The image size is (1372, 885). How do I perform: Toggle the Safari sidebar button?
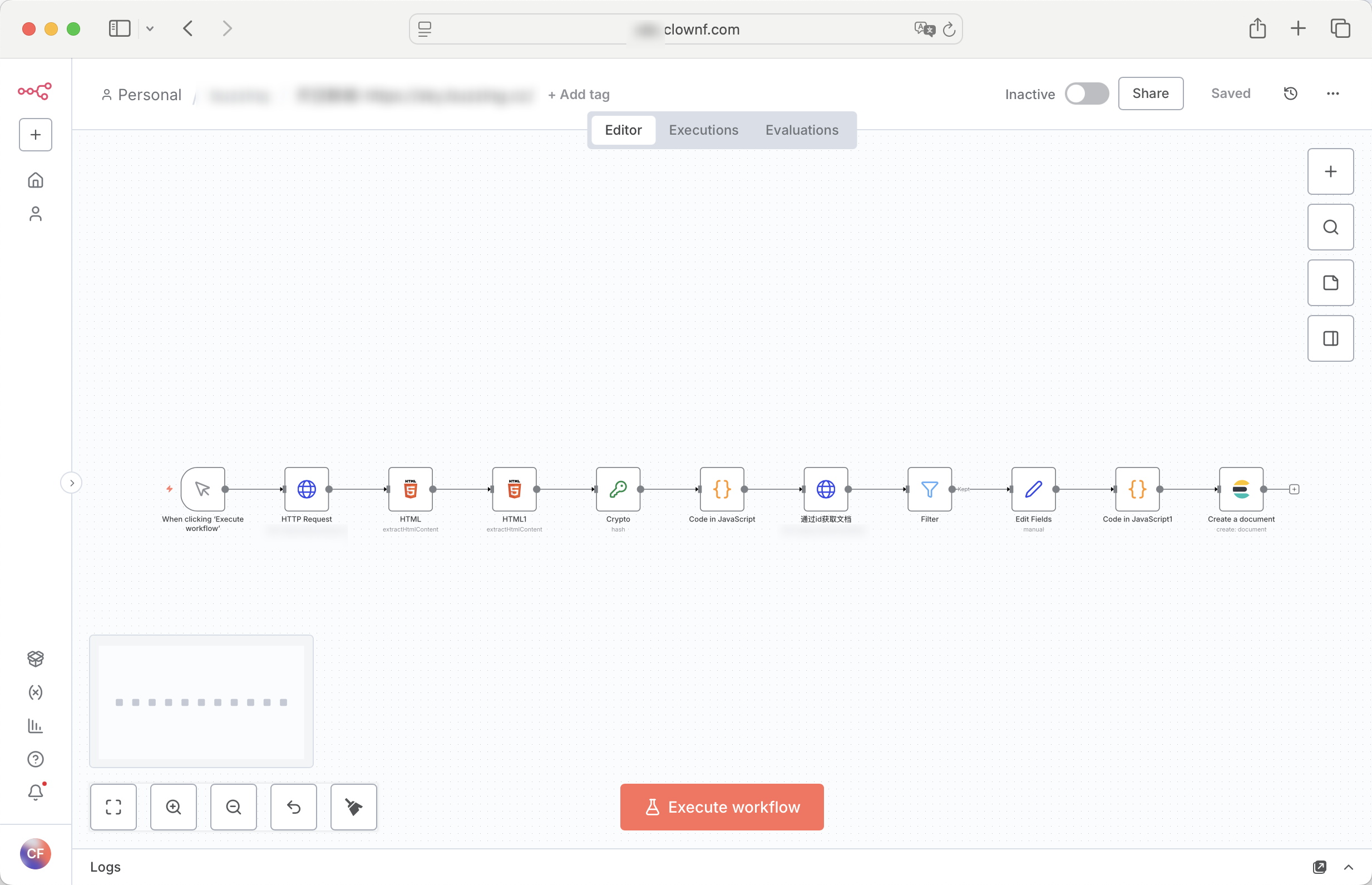point(120,29)
